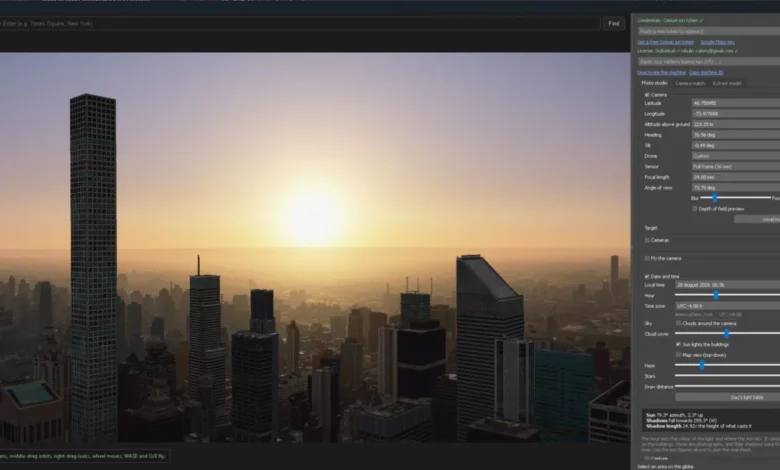This screenshot has height=470, width=780.
Task: Click the Copy machine ID link
Action: pyautogui.click(x=706, y=73)
